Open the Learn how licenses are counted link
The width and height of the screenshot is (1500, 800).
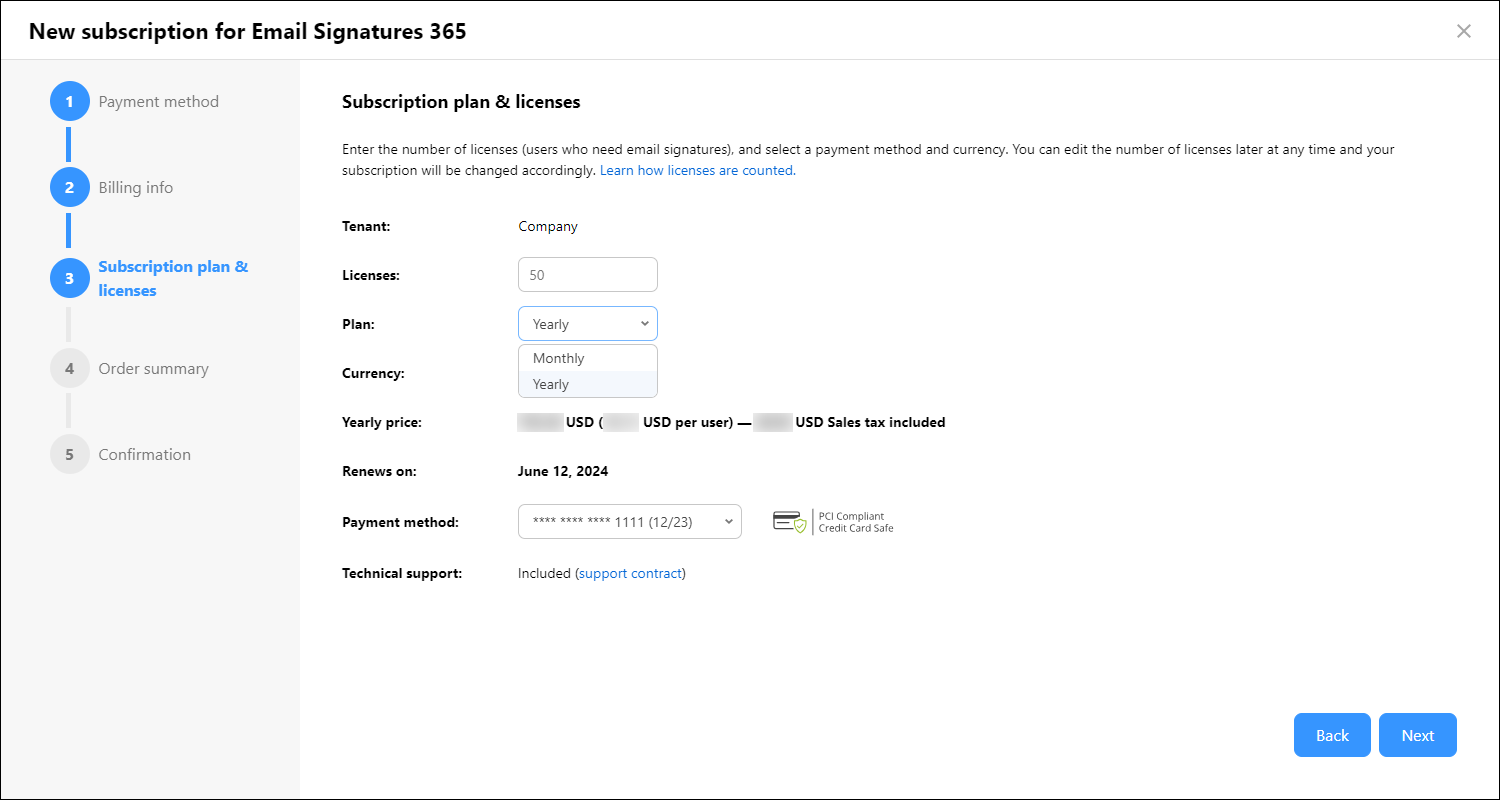click(697, 170)
